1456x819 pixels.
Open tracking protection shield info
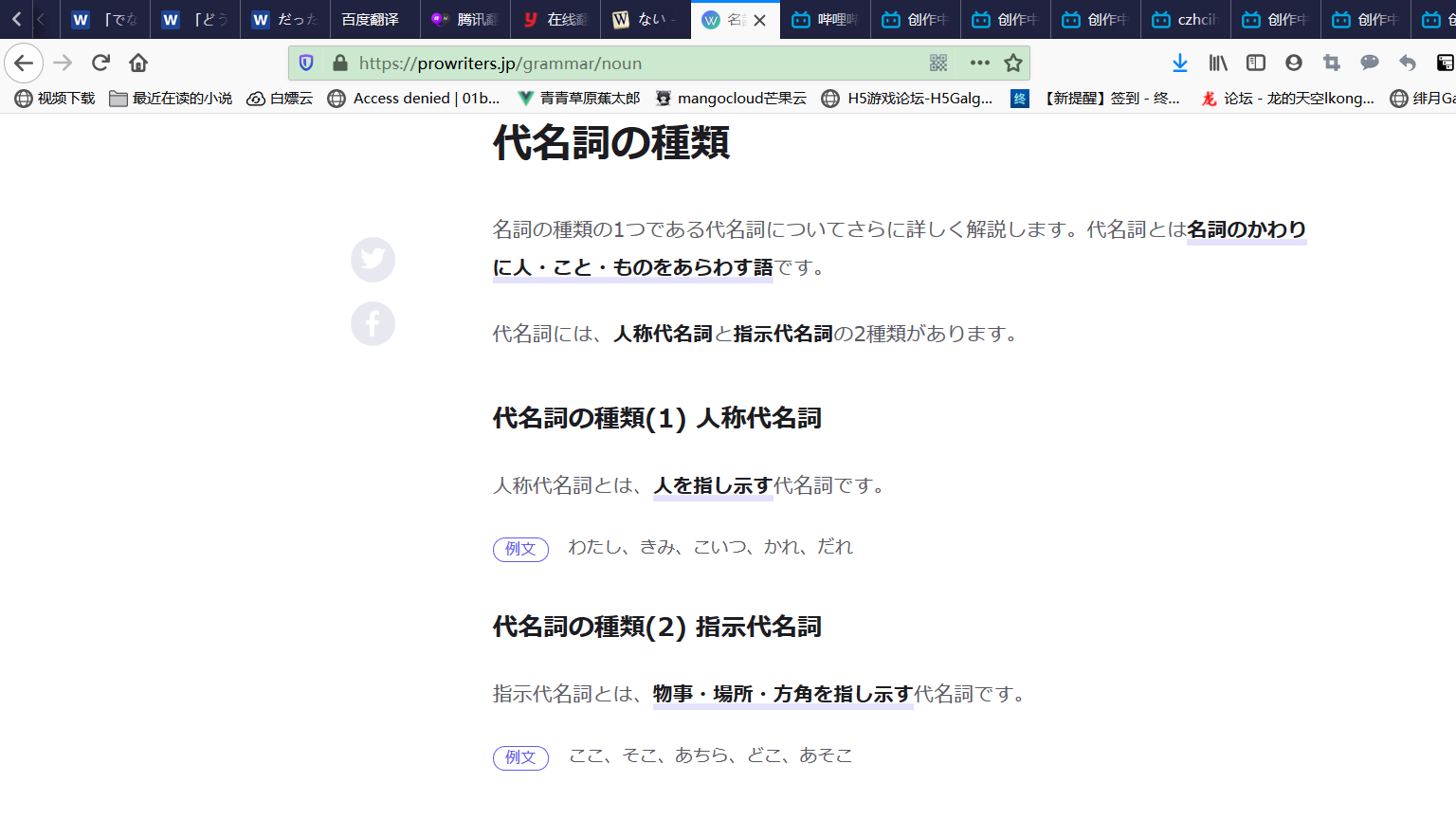[x=306, y=64]
